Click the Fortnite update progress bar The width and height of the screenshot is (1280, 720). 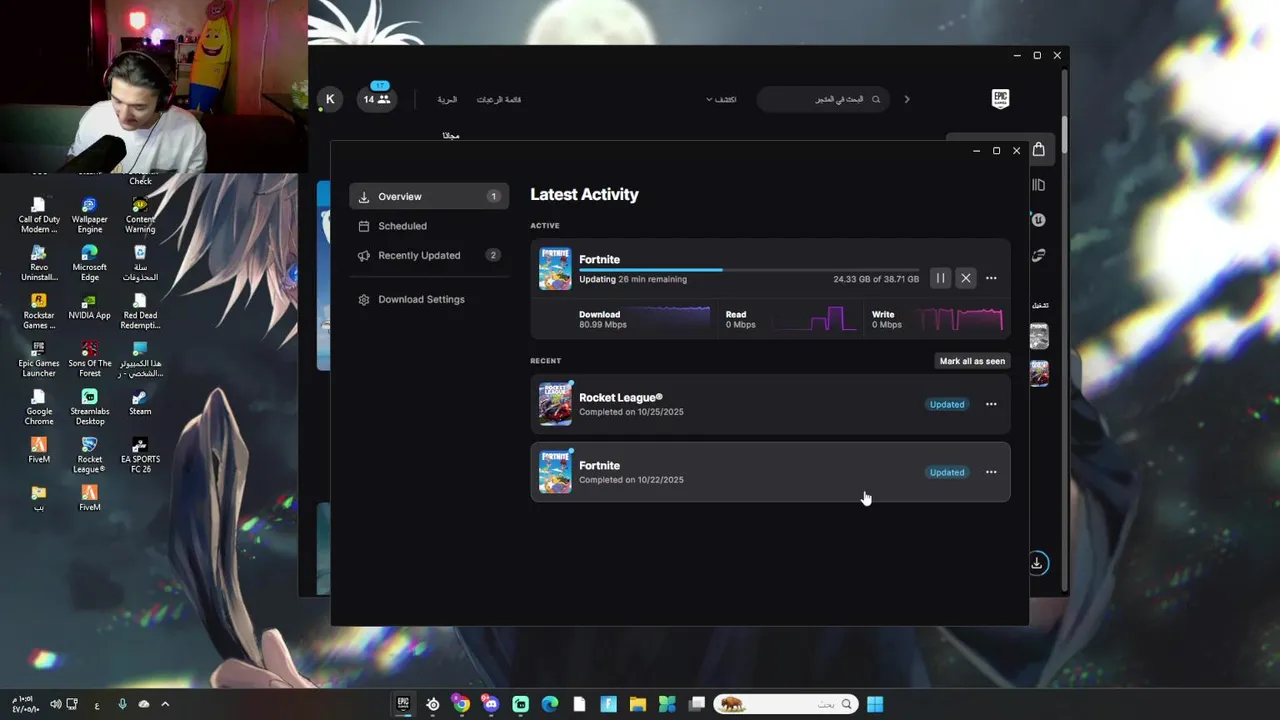pyautogui.click(x=749, y=270)
